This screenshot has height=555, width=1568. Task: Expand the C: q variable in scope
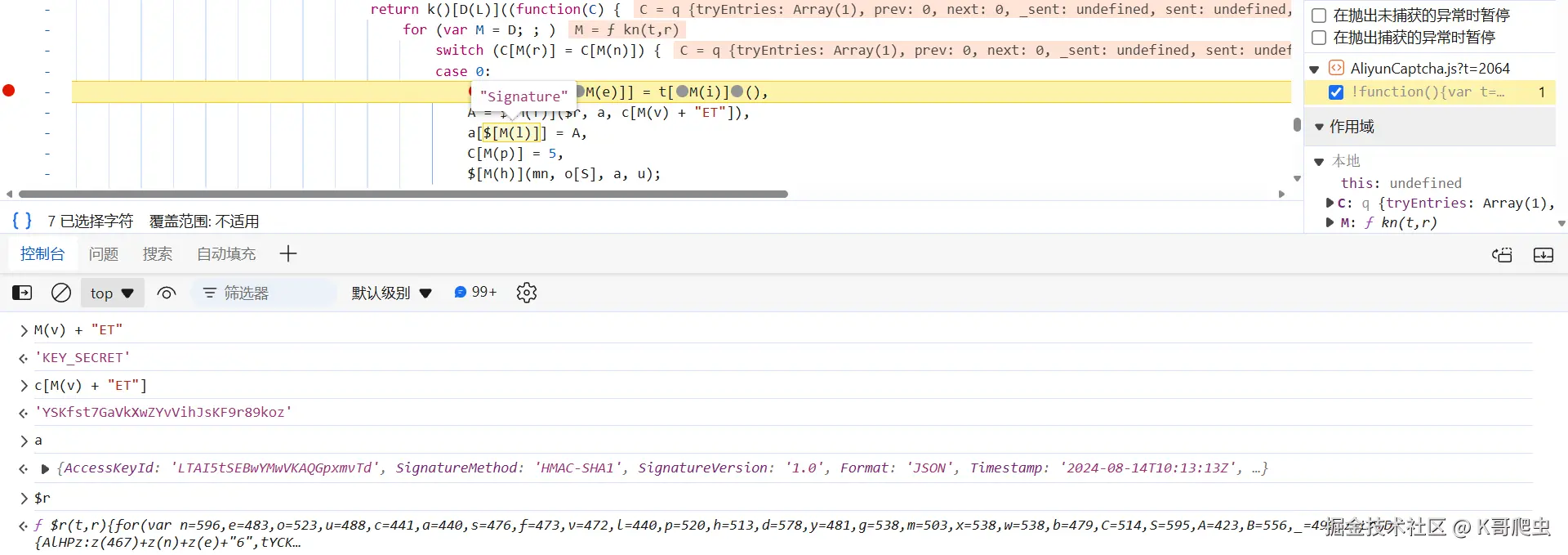tap(1330, 203)
